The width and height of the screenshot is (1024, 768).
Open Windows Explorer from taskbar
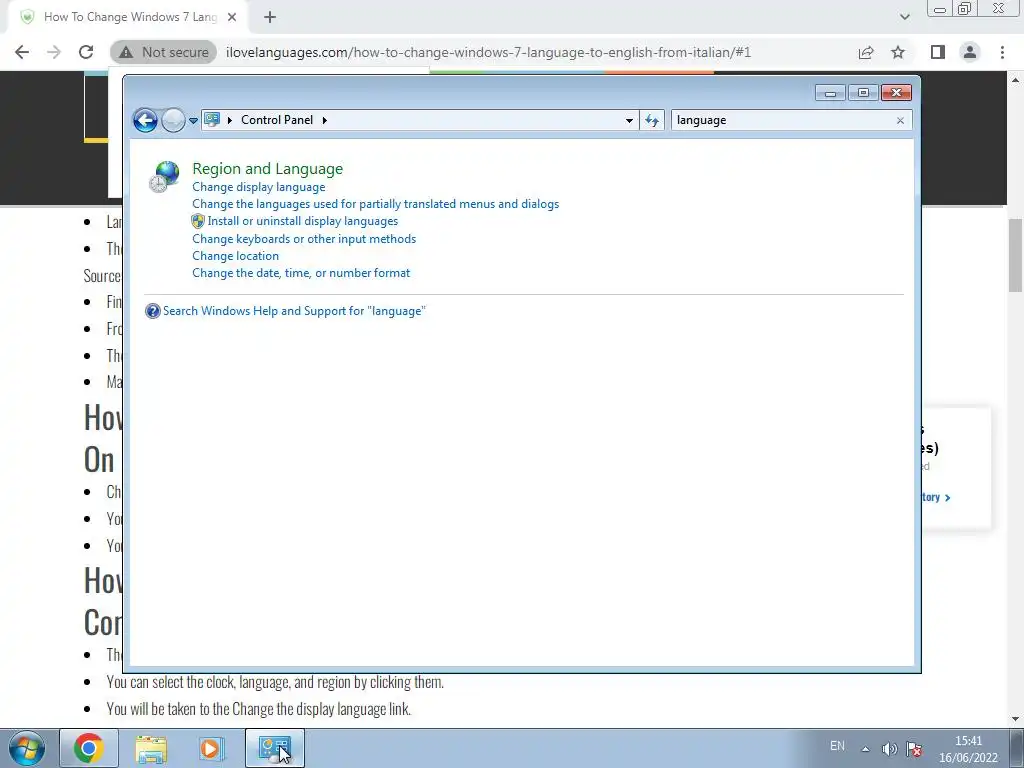[x=151, y=748]
